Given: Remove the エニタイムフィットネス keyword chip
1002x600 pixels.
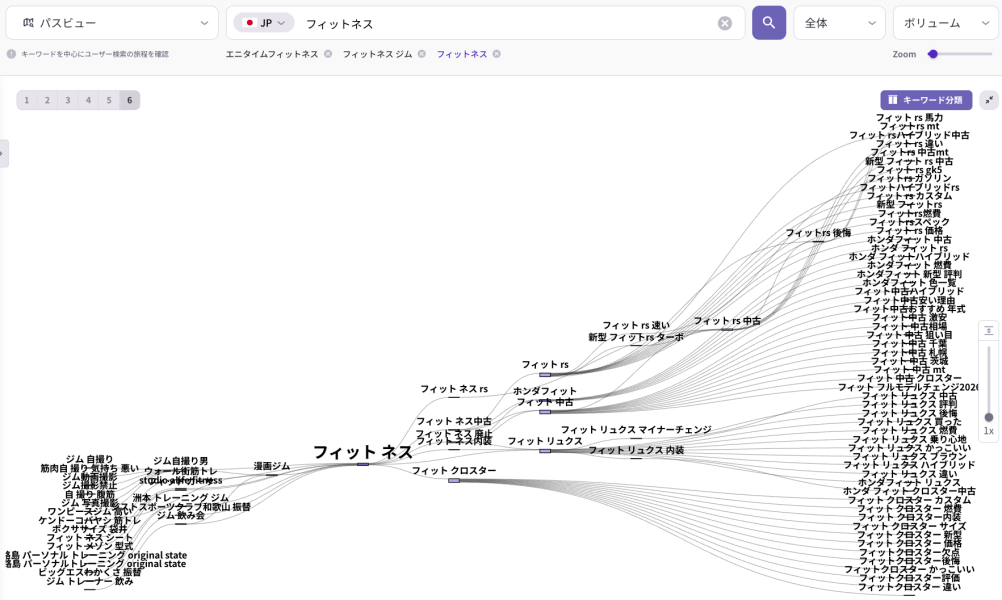Looking at the screenshot, I should tap(328, 54).
